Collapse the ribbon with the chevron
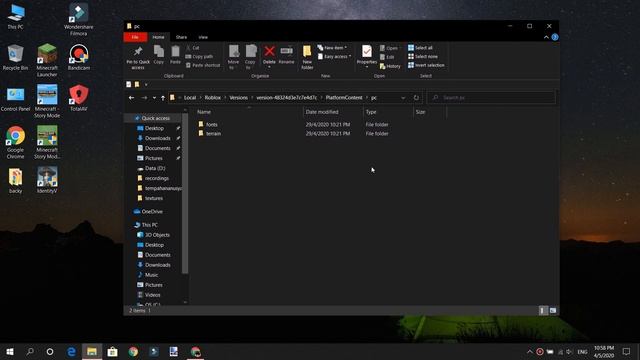Screen dimensions: 640x360 546,37
